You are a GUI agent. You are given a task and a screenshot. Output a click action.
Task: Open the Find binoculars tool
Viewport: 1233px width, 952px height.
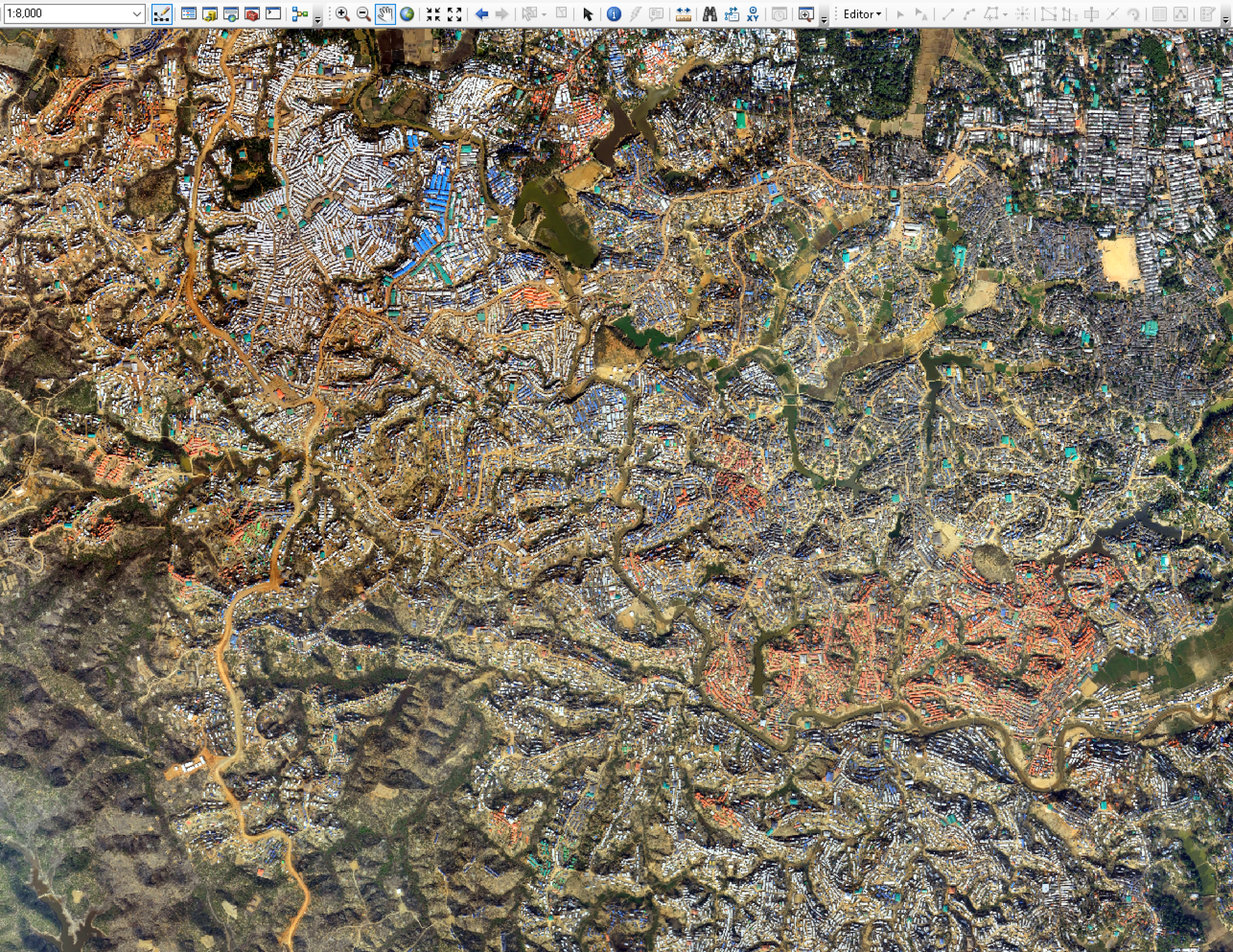[x=710, y=14]
